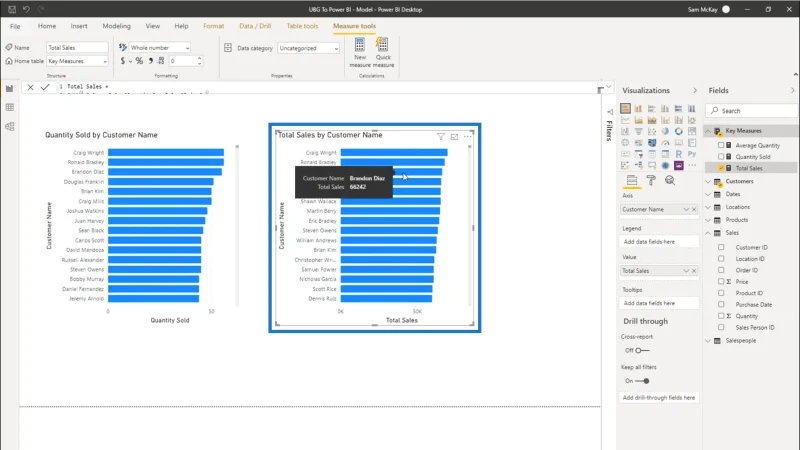Expand the Dates table
Screen dimensions: 800x450
coord(708,194)
